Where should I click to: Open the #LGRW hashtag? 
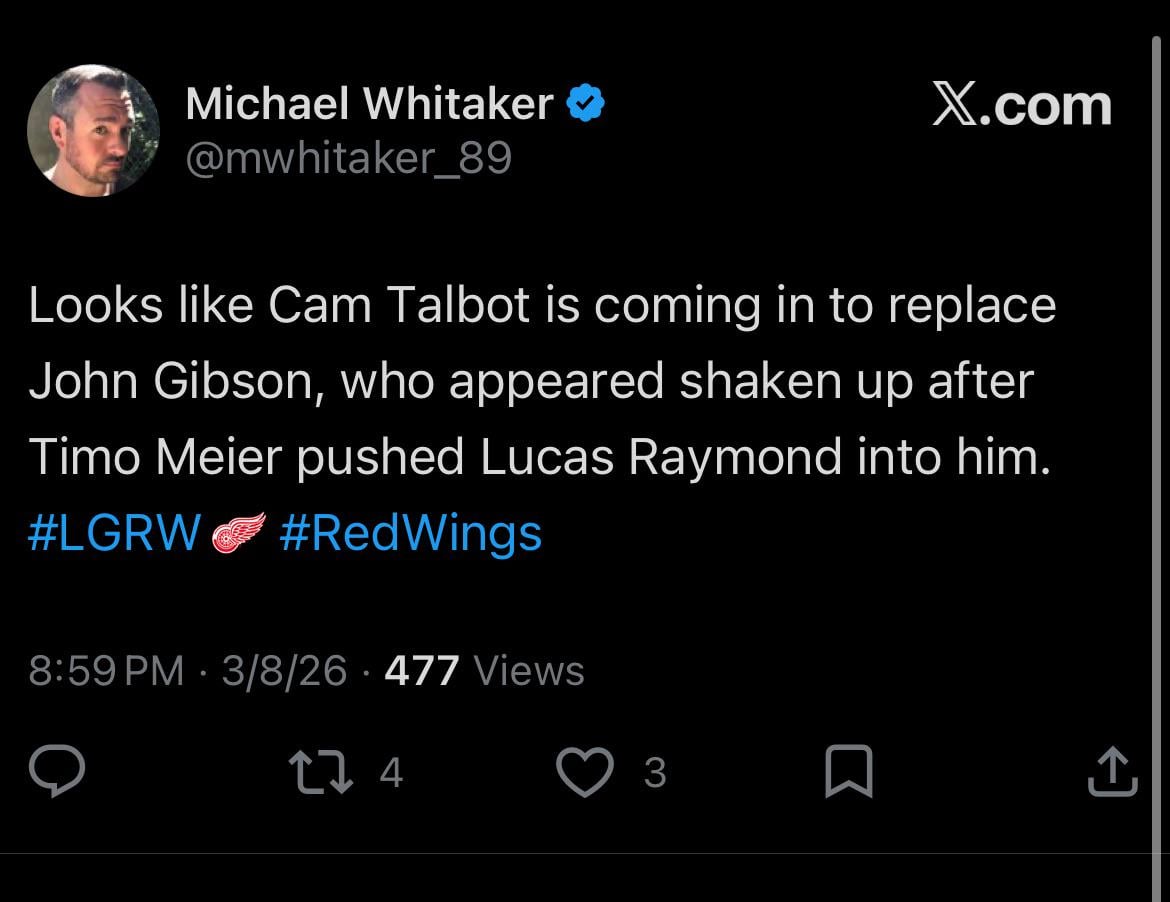115,533
